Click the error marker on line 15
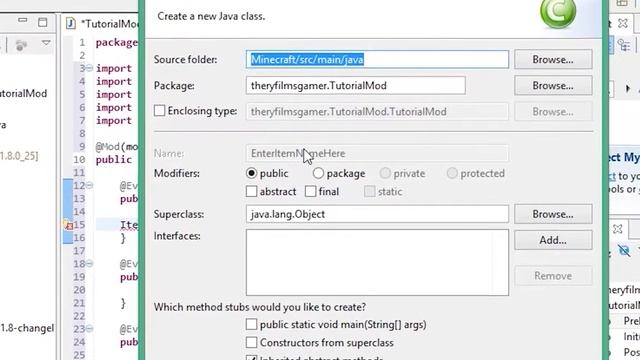Viewport: 640px width, 360px height. click(69, 225)
